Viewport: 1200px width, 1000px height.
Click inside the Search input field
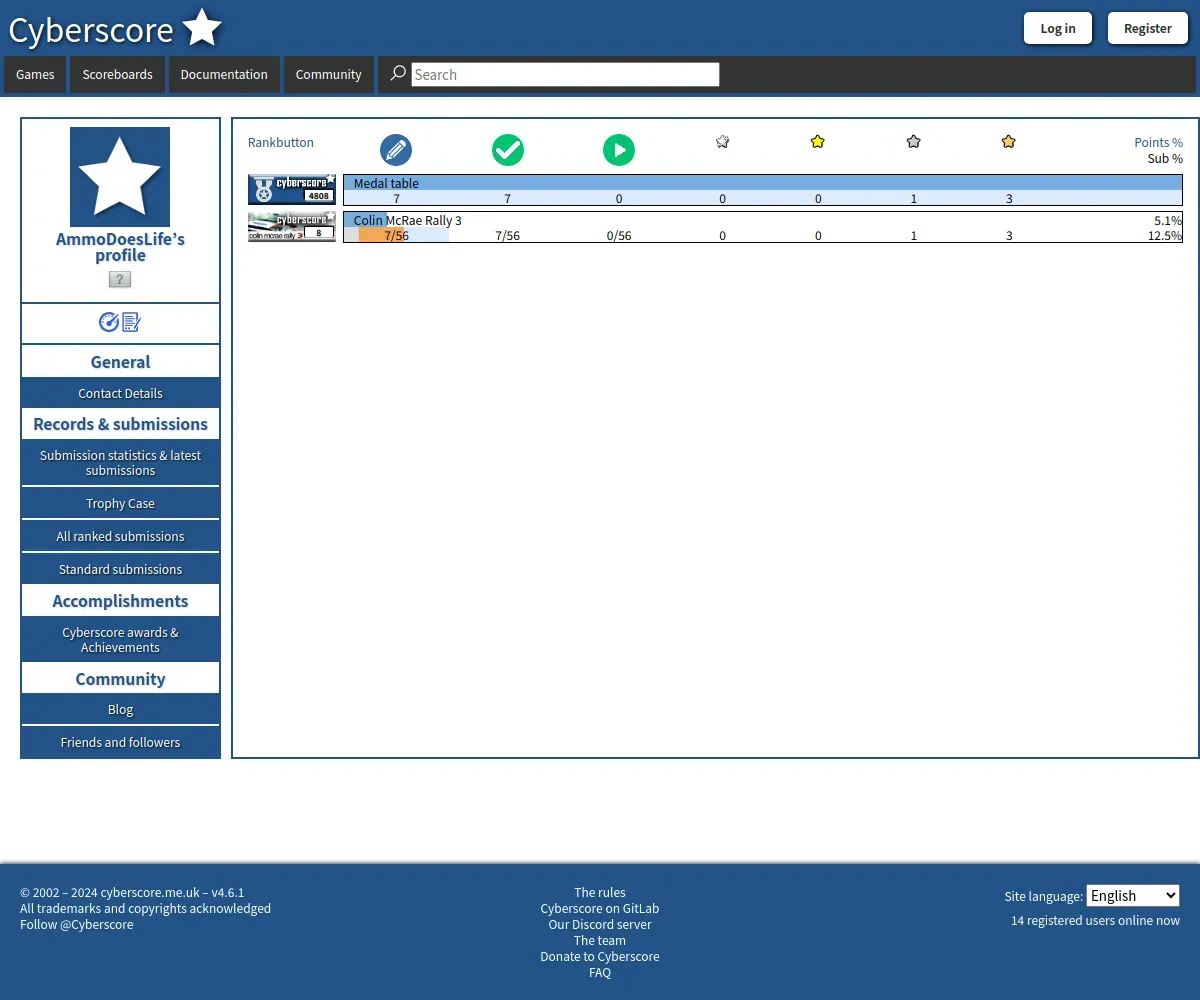(x=565, y=74)
